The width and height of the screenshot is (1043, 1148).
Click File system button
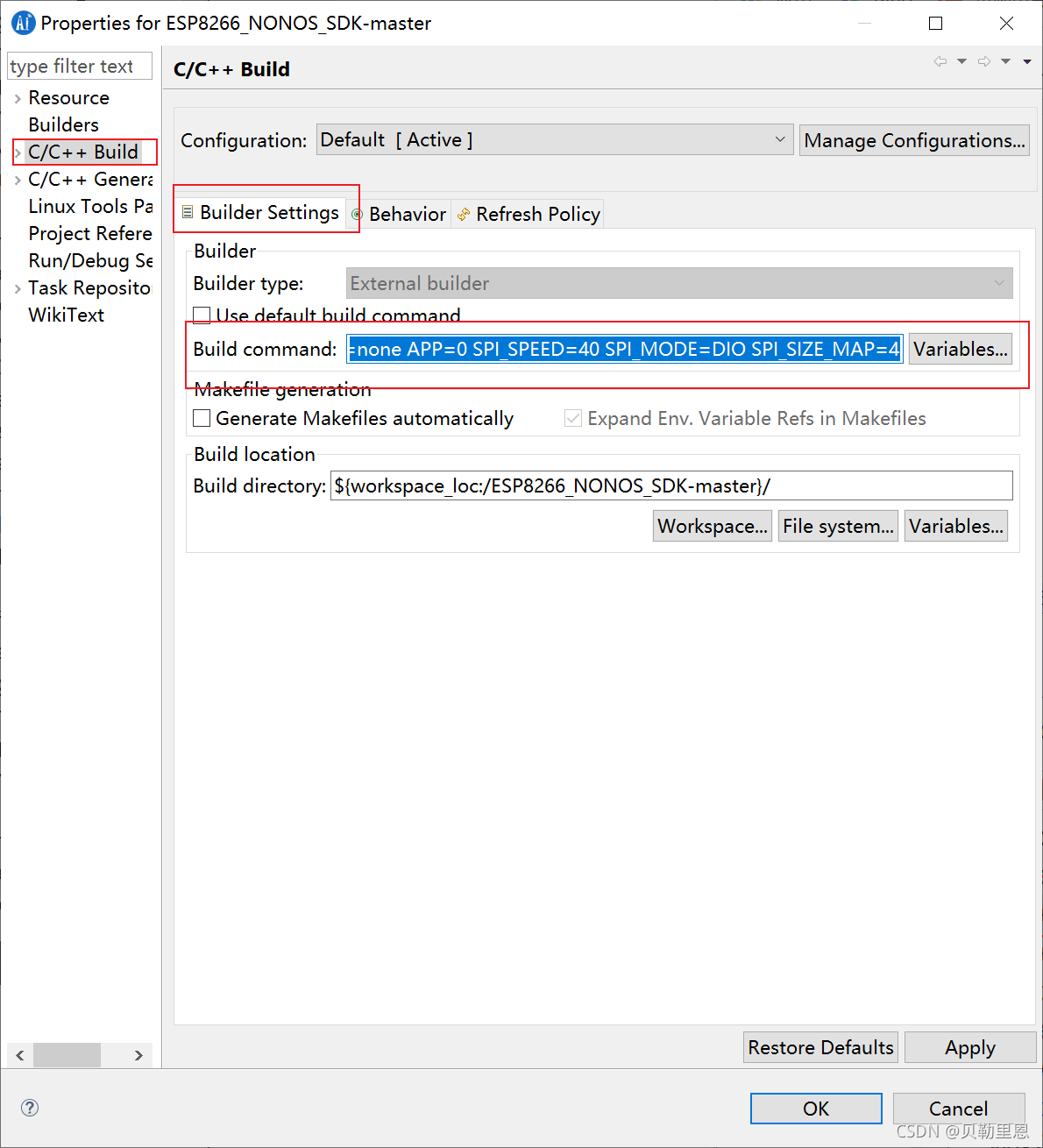click(838, 526)
